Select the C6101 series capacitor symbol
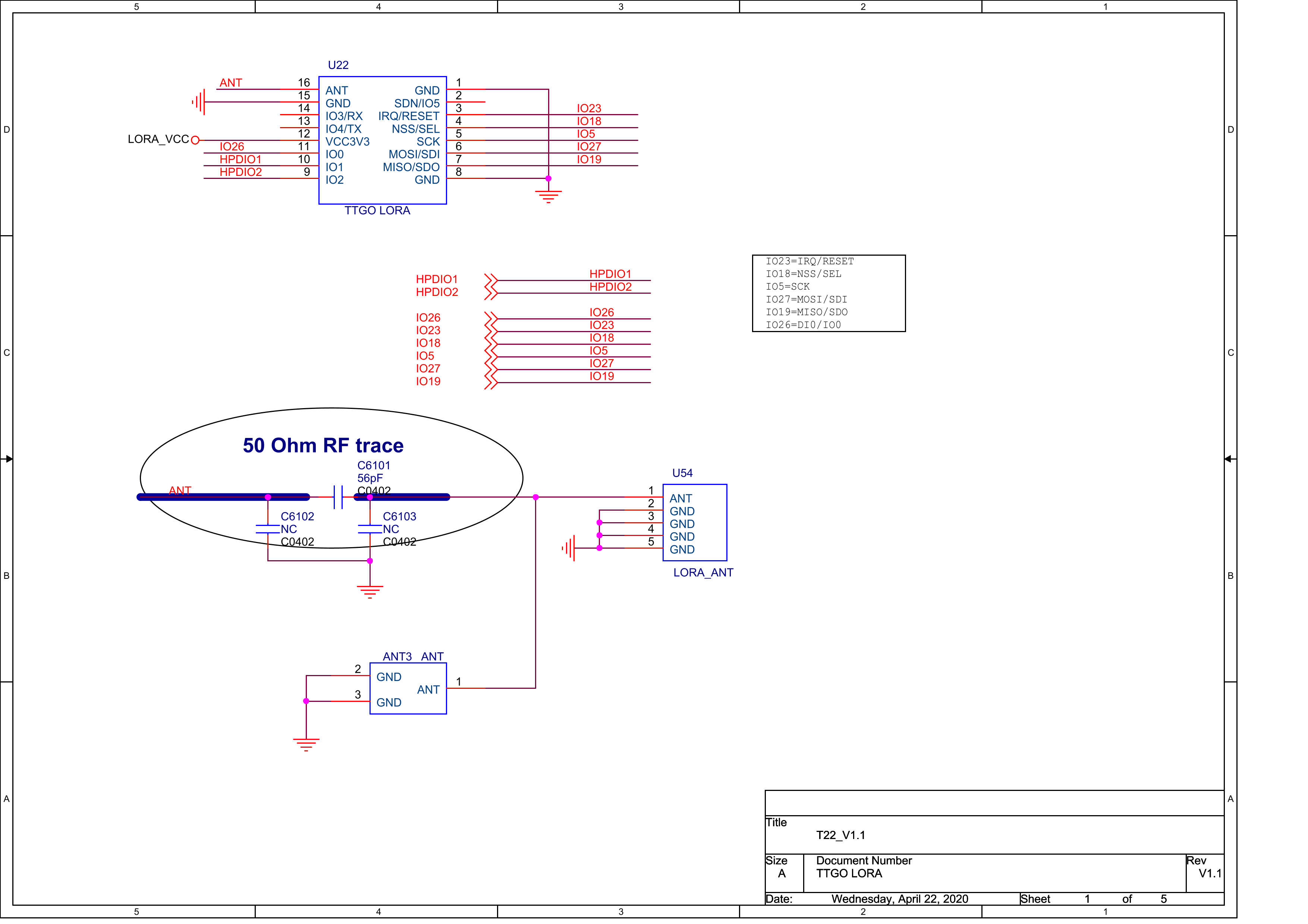 pos(338,497)
